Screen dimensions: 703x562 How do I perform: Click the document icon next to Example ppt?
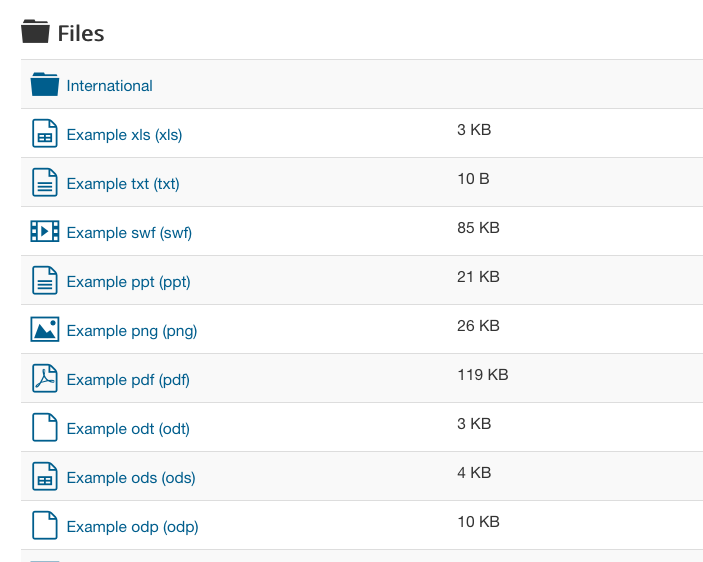[45, 280]
